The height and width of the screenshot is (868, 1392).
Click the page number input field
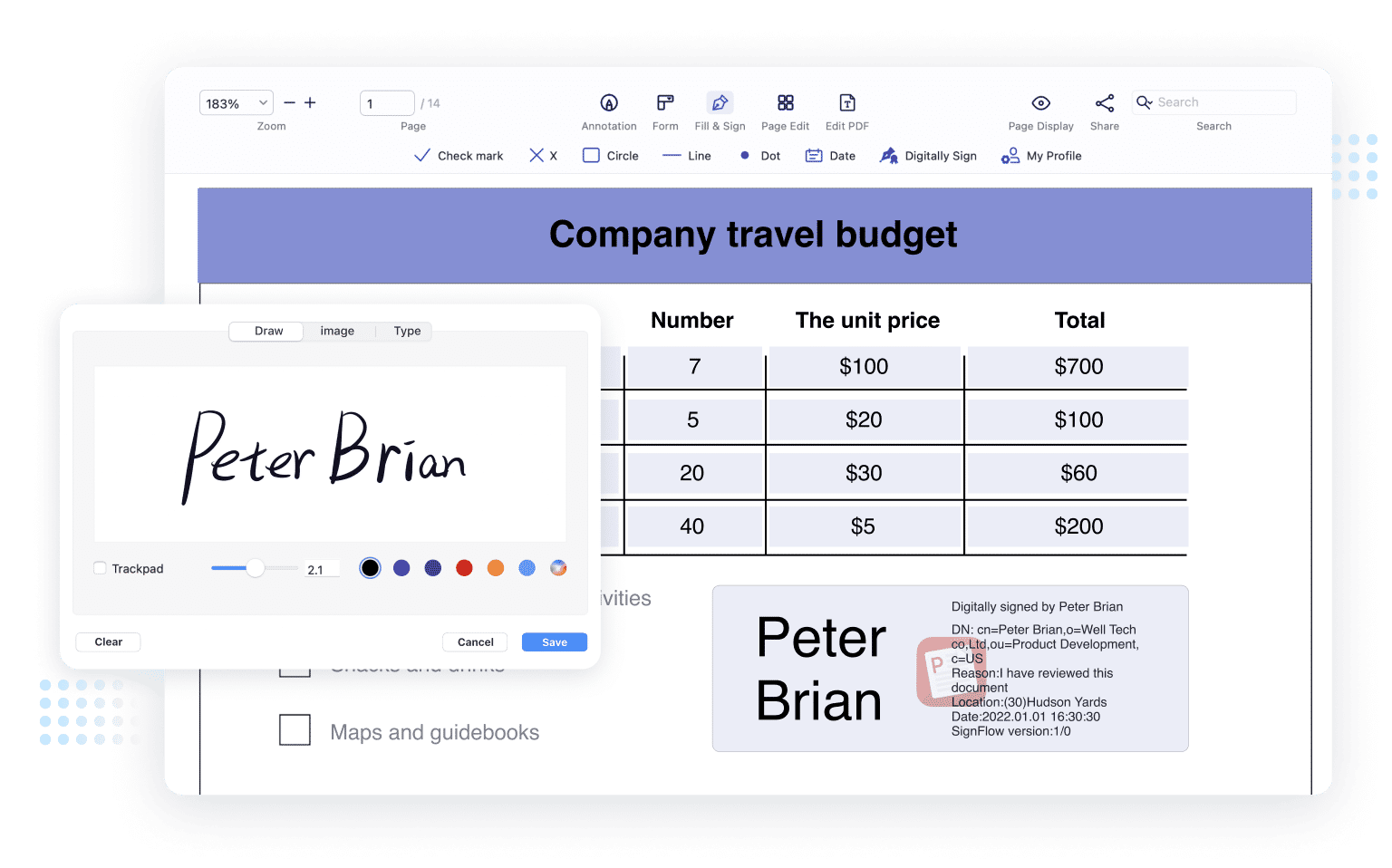point(387,103)
